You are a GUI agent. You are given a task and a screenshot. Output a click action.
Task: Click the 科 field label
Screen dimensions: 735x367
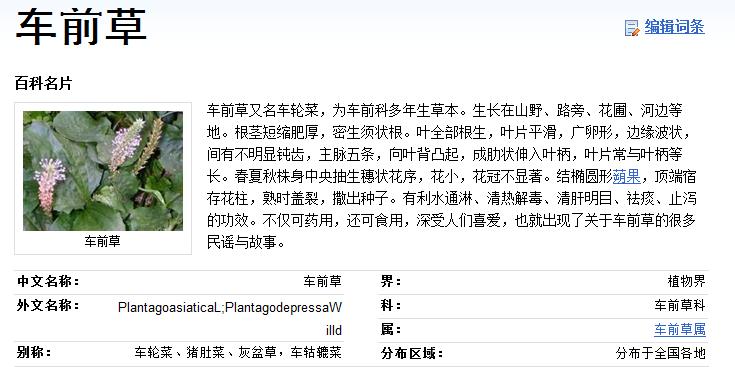pos(391,306)
